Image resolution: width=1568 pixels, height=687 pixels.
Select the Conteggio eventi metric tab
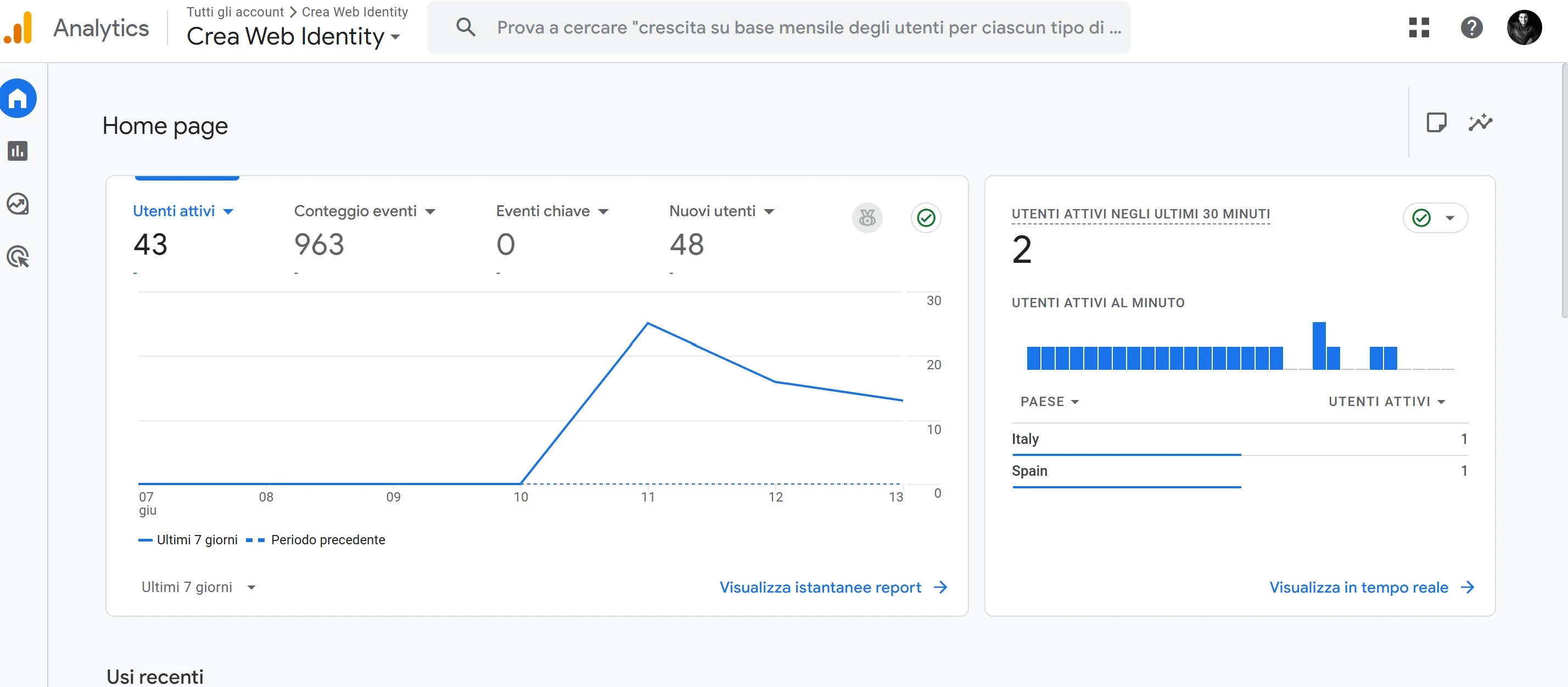point(364,211)
